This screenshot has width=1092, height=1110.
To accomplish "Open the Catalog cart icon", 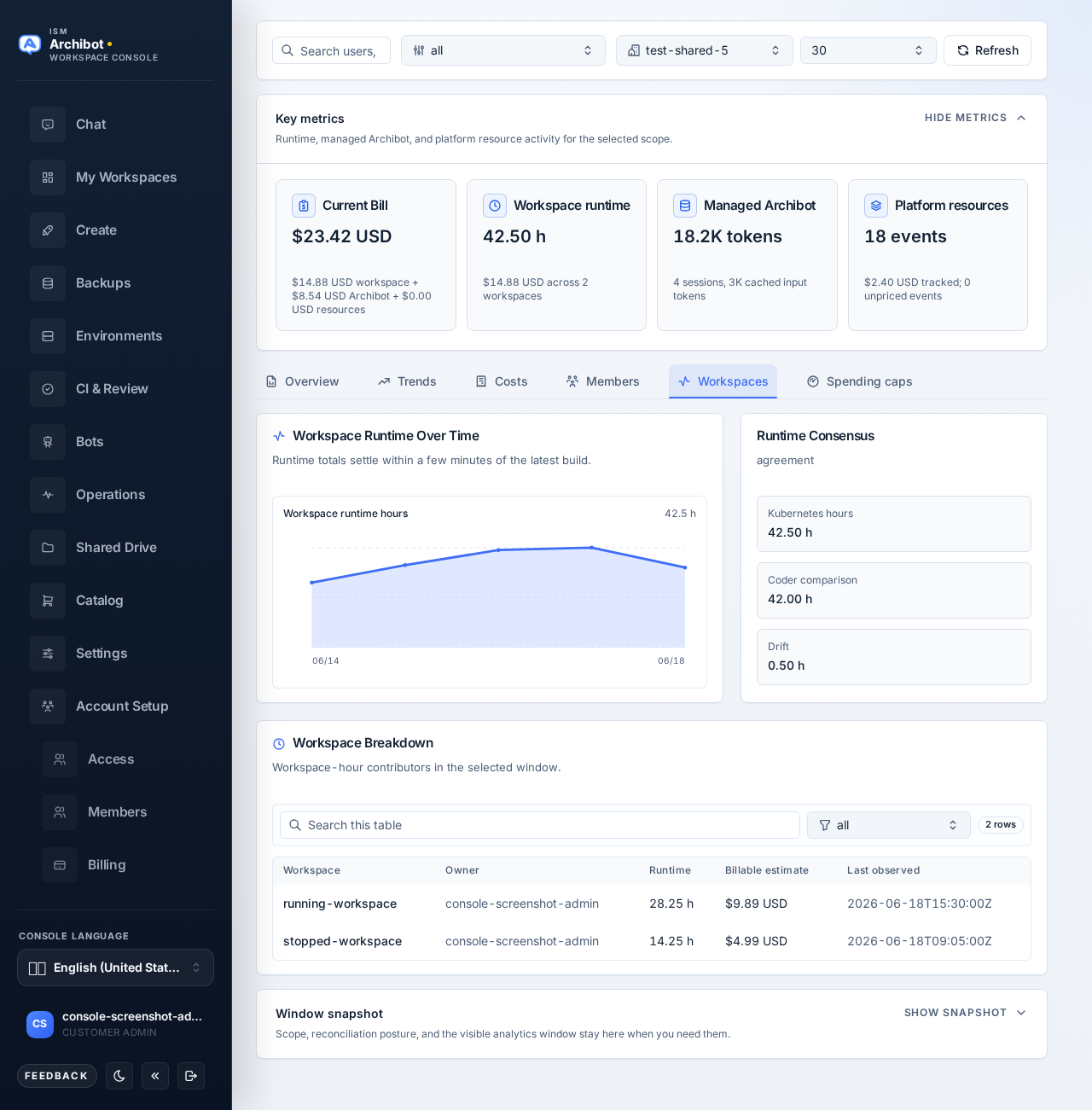I will [48, 601].
